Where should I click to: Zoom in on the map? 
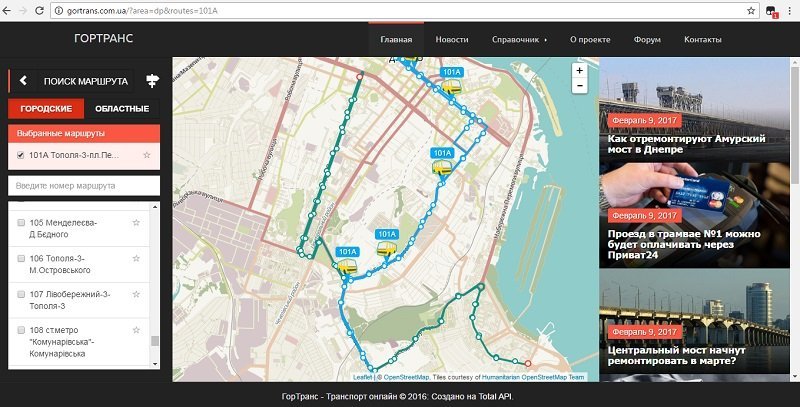579,71
